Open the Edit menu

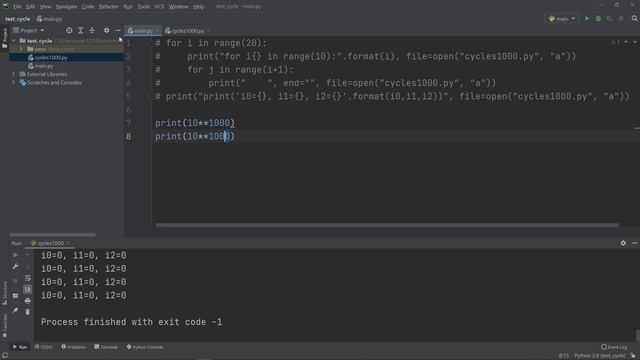(x=31, y=7)
